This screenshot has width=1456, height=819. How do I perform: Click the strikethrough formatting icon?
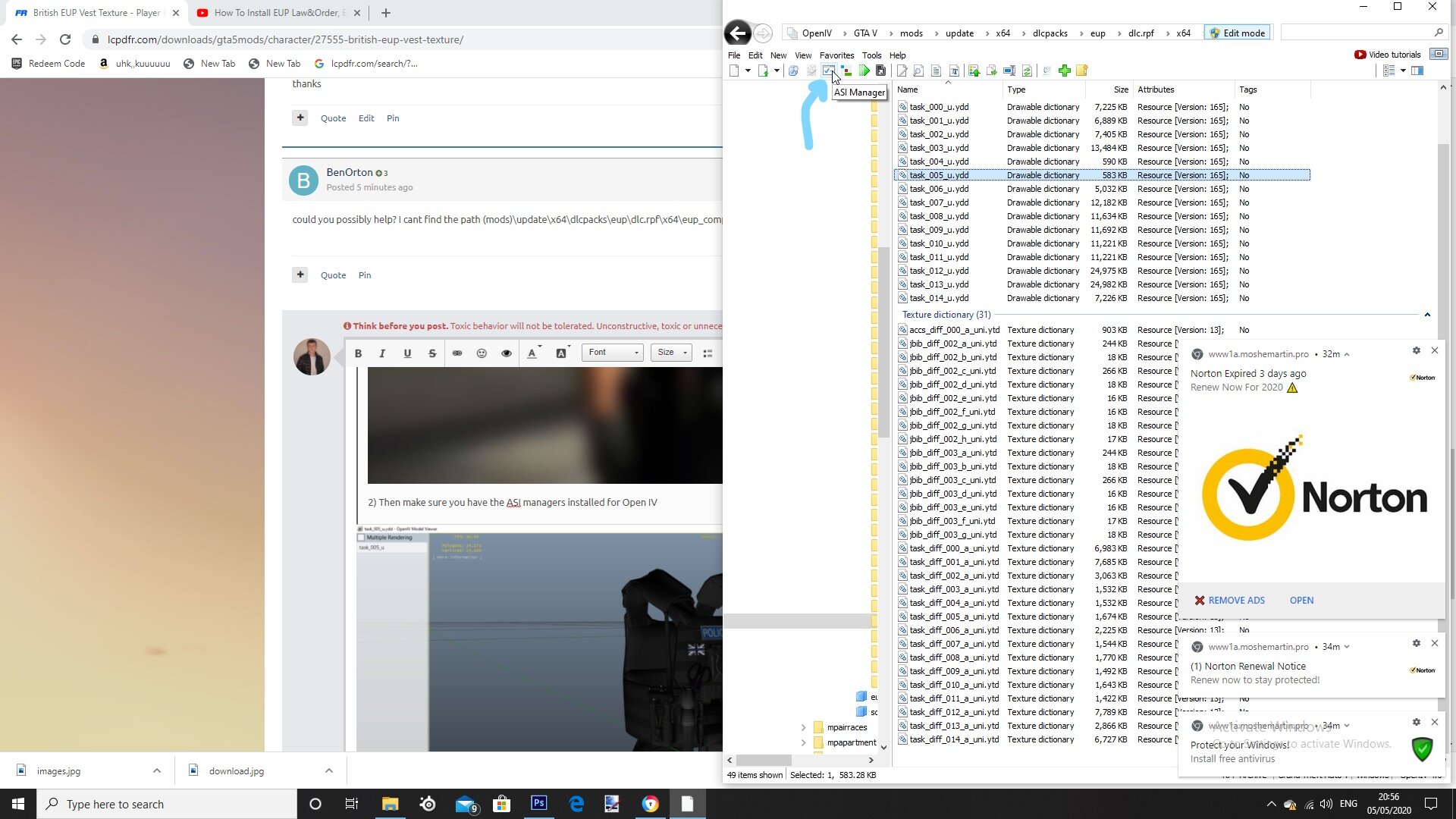tap(432, 353)
